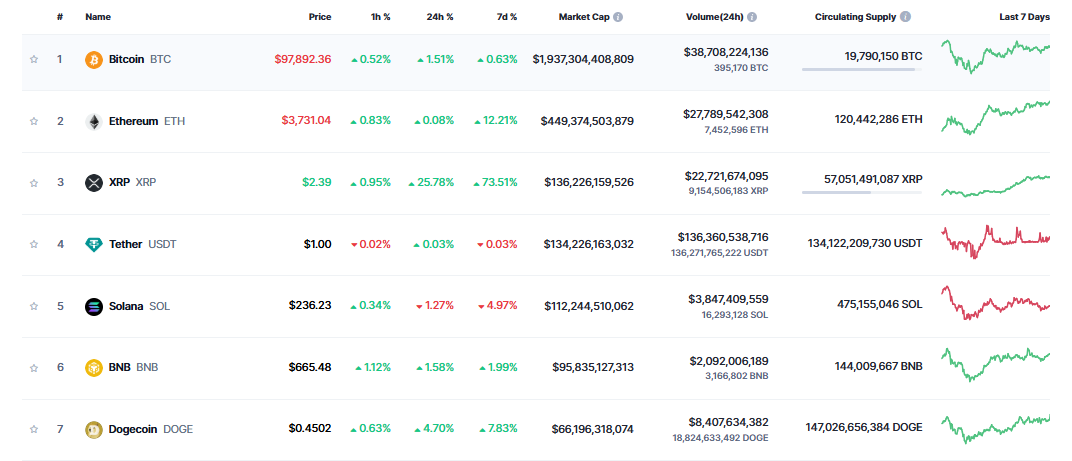The height and width of the screenshot is (461, 1072).
Task: Click Bitcoin price $97,892.36
Action: click(303, 60)
